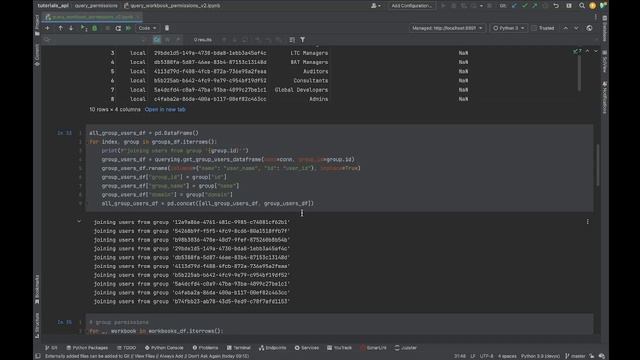The width and height of the screenshot is (640, 360).
Task: Open the Bookmarks tool window
Action: [x=37, y=289]
